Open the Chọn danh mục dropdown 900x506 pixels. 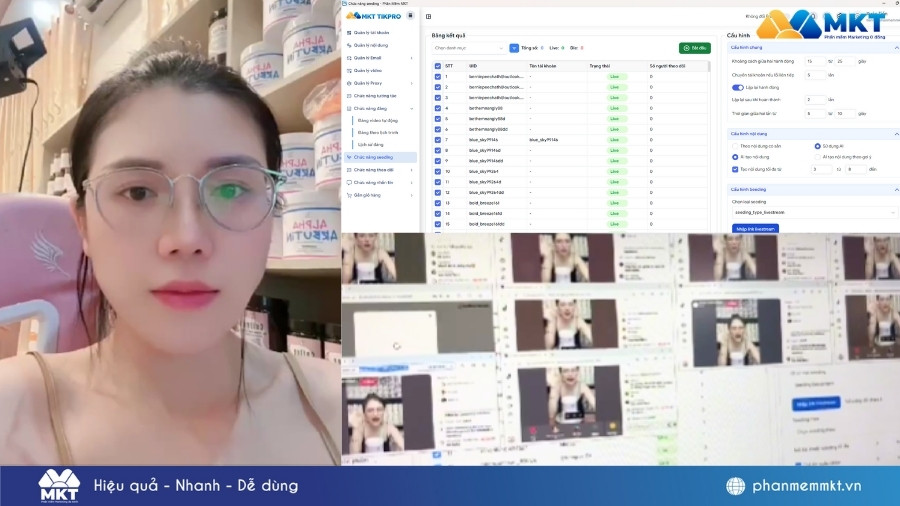(468, 48)
